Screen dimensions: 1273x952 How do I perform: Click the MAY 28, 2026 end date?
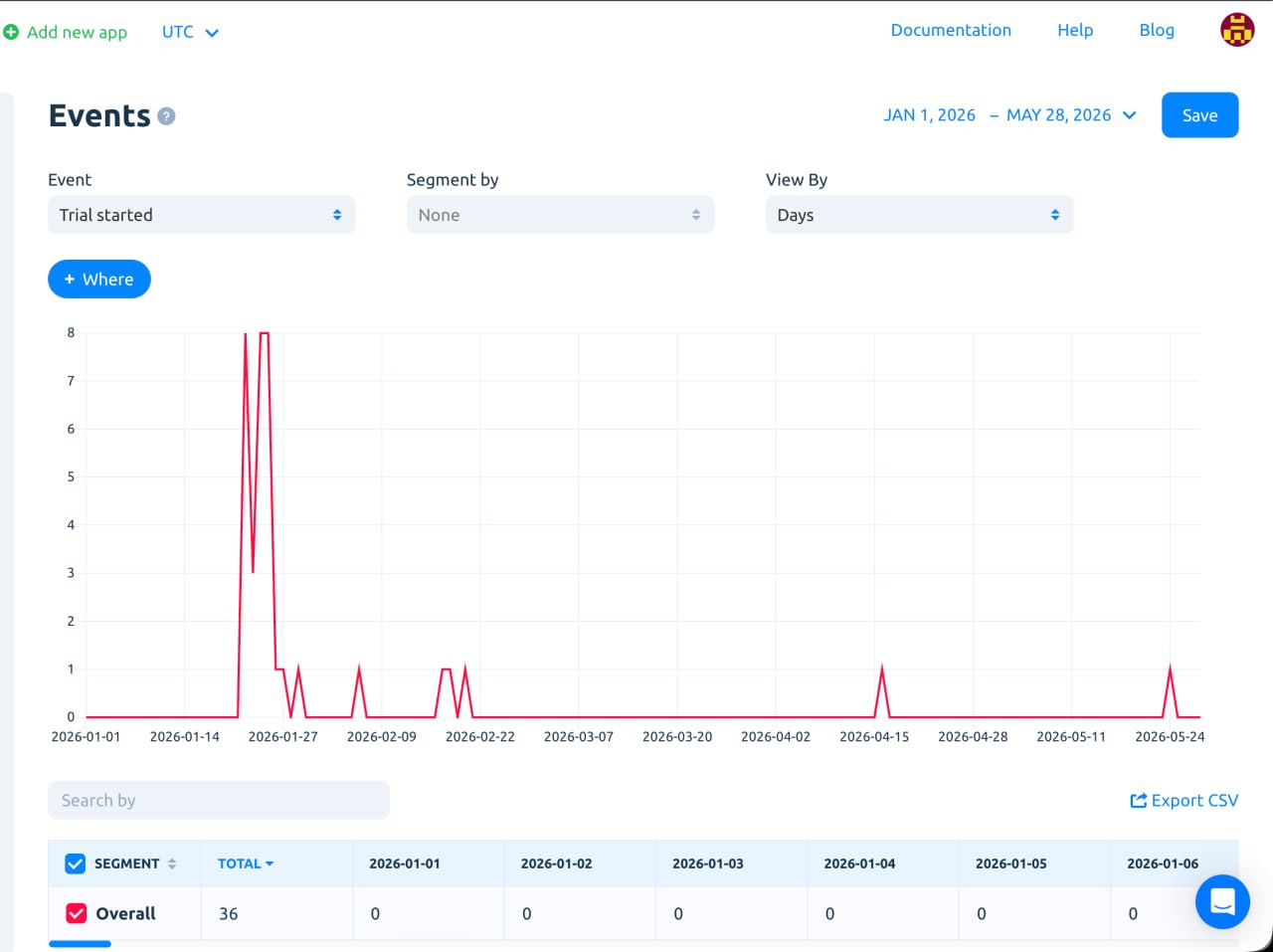[1058, 115]
